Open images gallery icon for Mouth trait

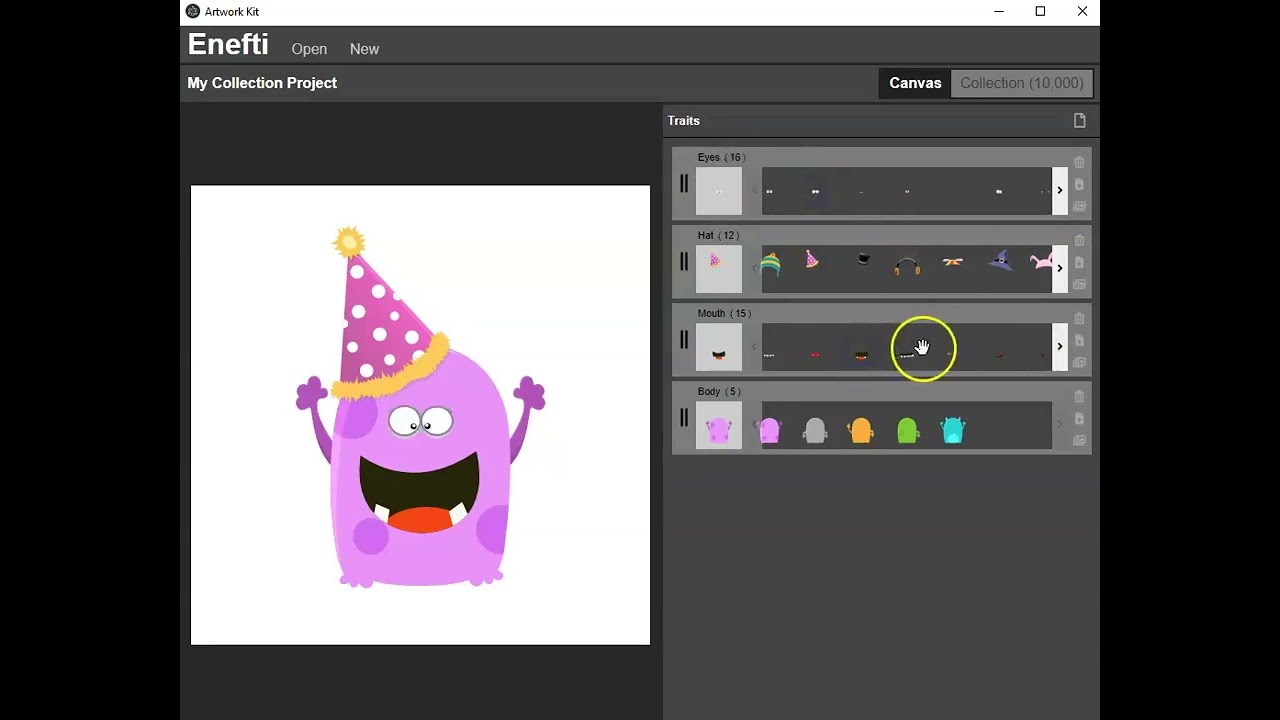pyautogui.click(x=1079, y=362)
